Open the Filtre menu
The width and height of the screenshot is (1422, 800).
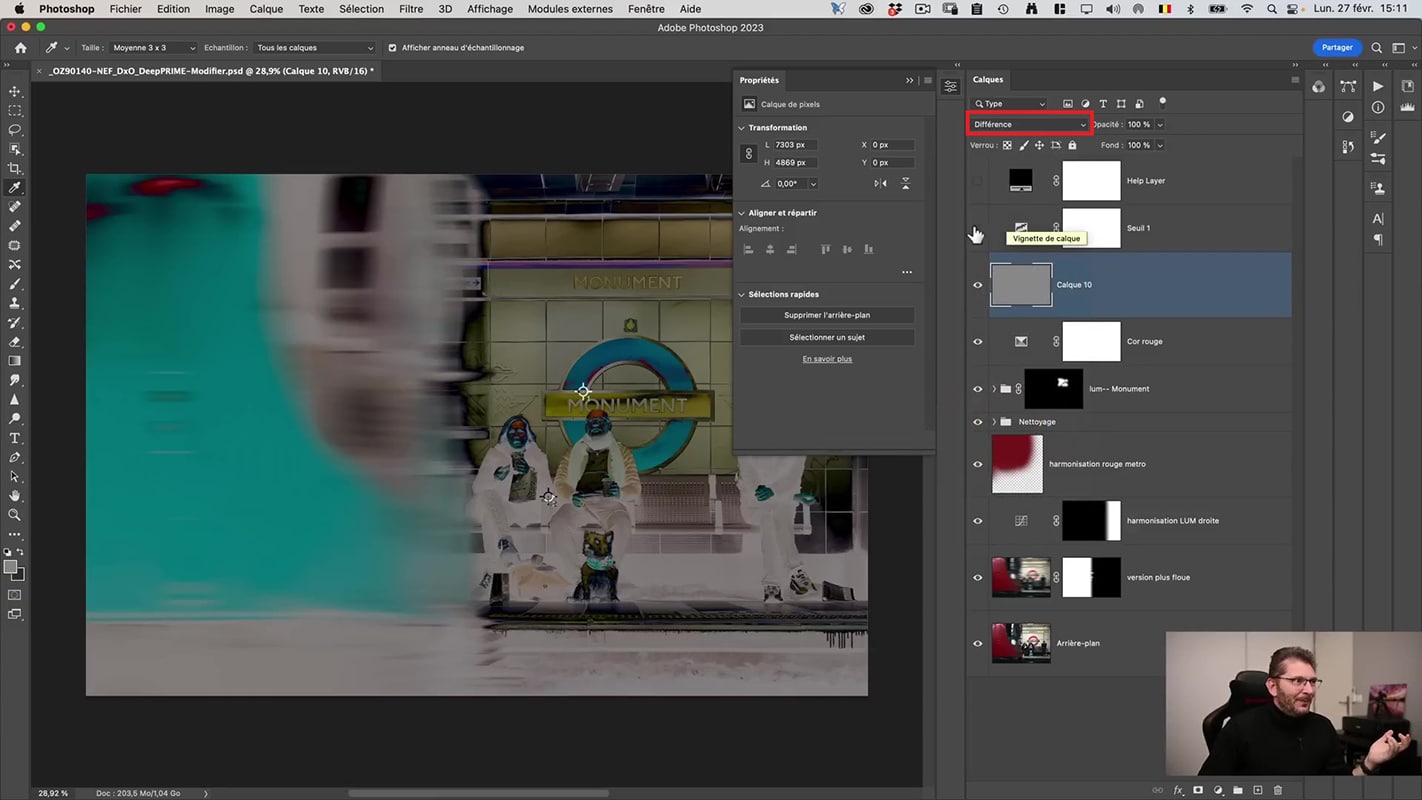tap(411, 9)
